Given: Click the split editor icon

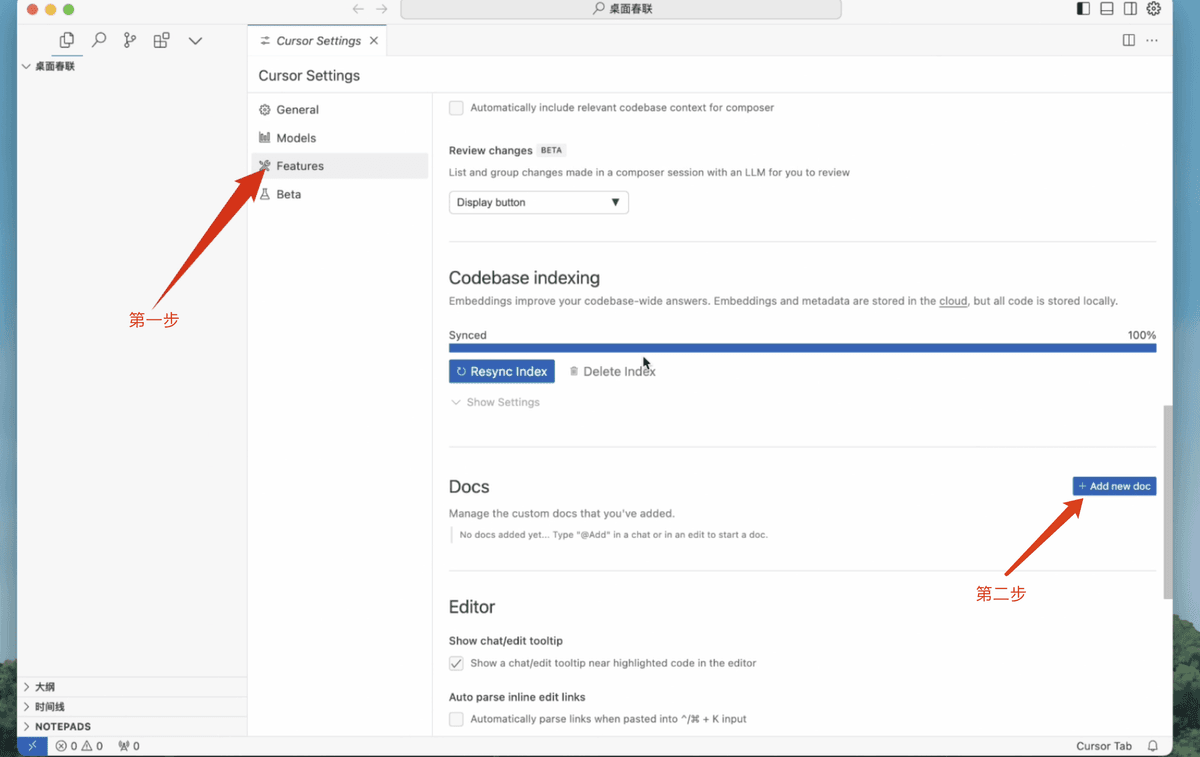Looking at the screenshot, I should [x=1128, y=41].
